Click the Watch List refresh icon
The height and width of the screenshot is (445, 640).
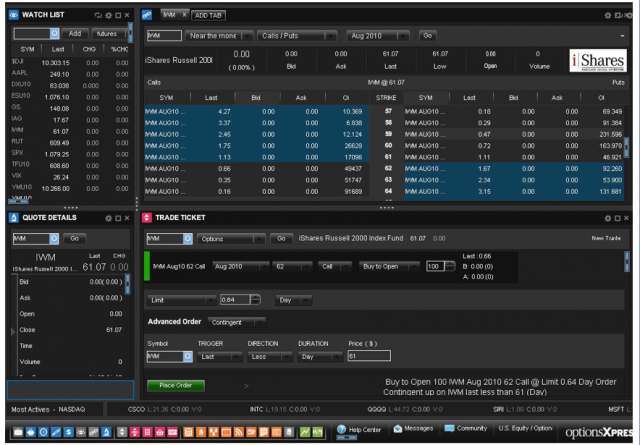pos(98,15)
